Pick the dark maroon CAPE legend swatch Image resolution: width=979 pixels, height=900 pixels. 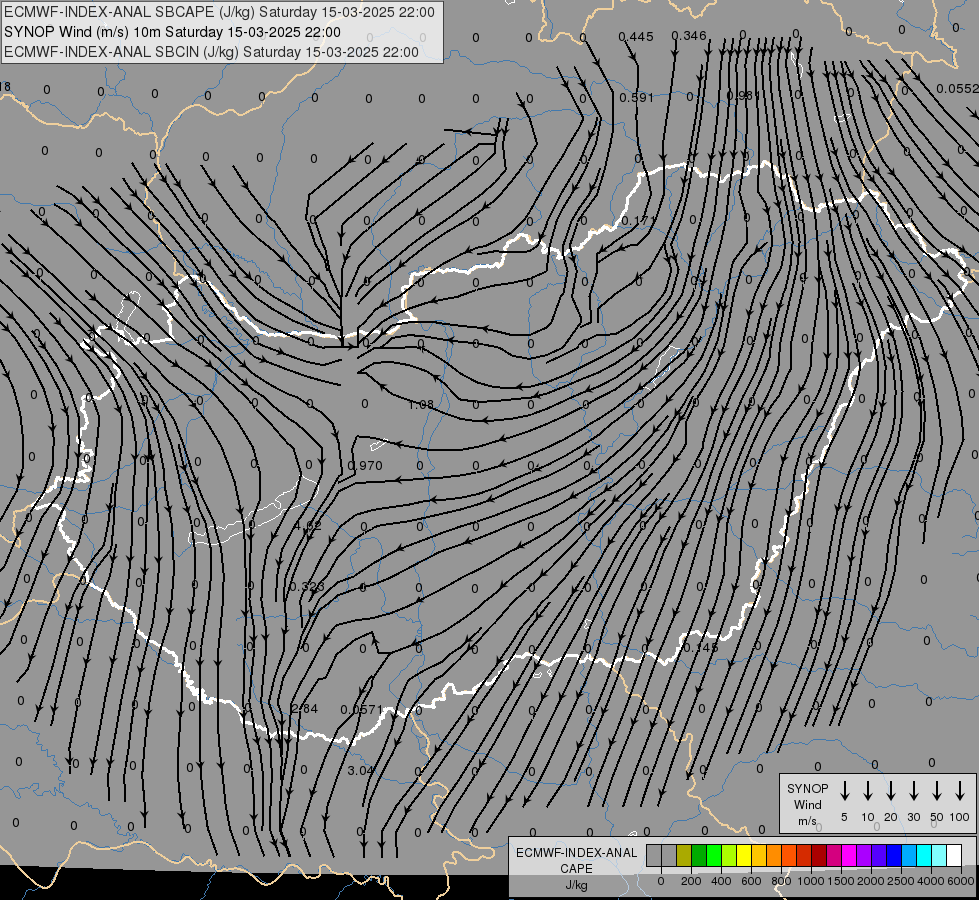819,856
